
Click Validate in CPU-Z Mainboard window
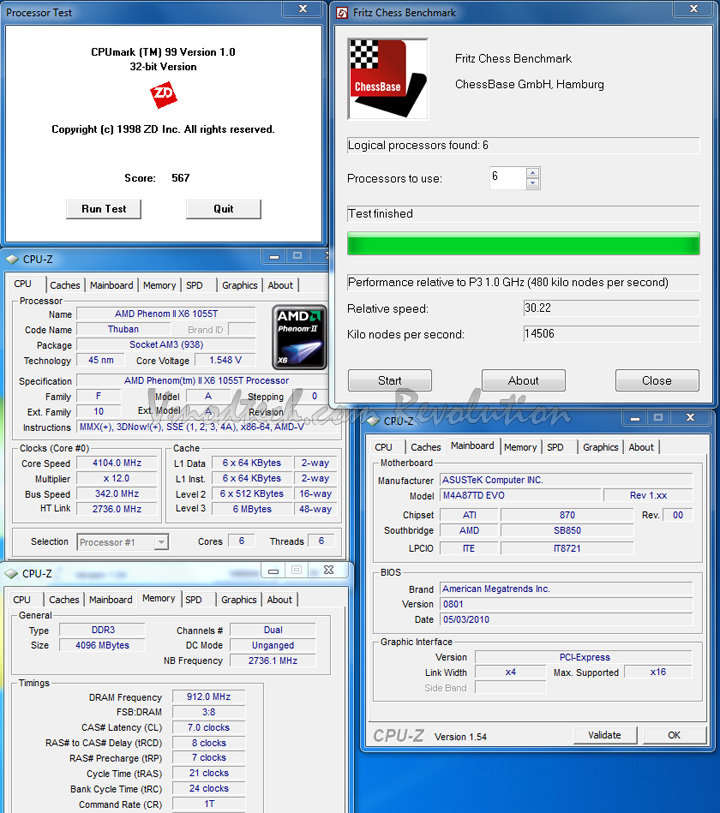point(604,735)
